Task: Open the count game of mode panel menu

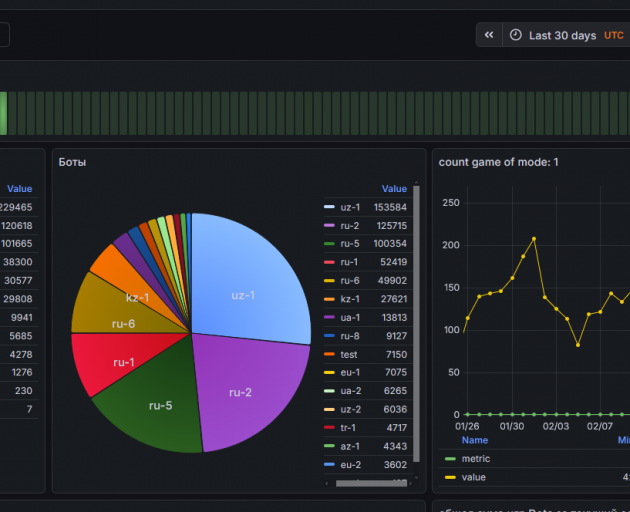Action: click(498, 162)
